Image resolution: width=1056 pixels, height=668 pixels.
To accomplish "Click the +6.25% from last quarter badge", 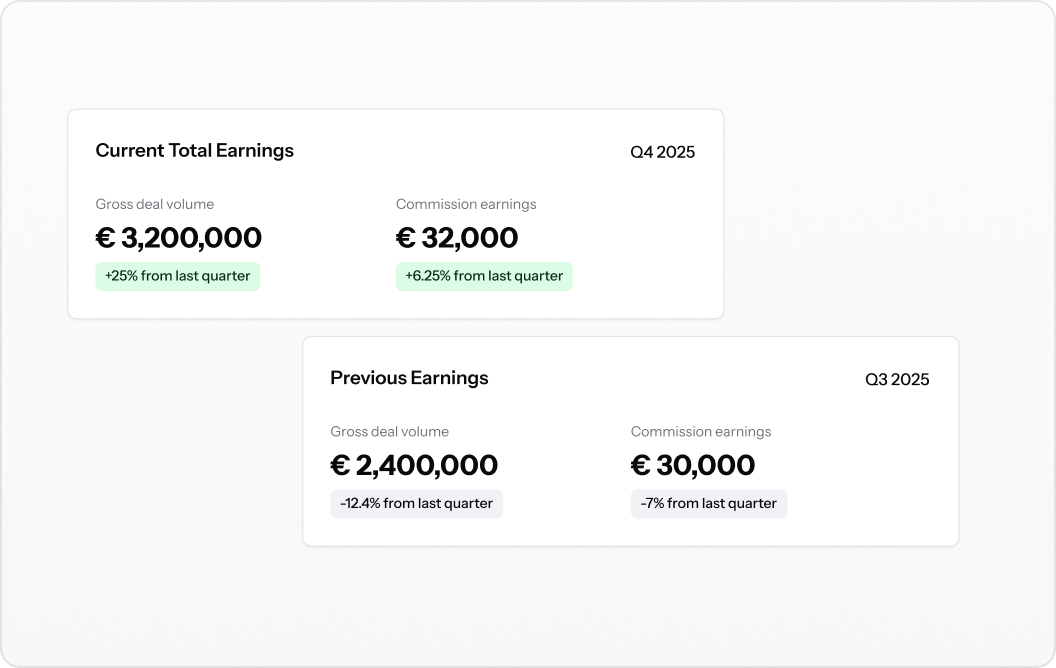I will 484,276.
